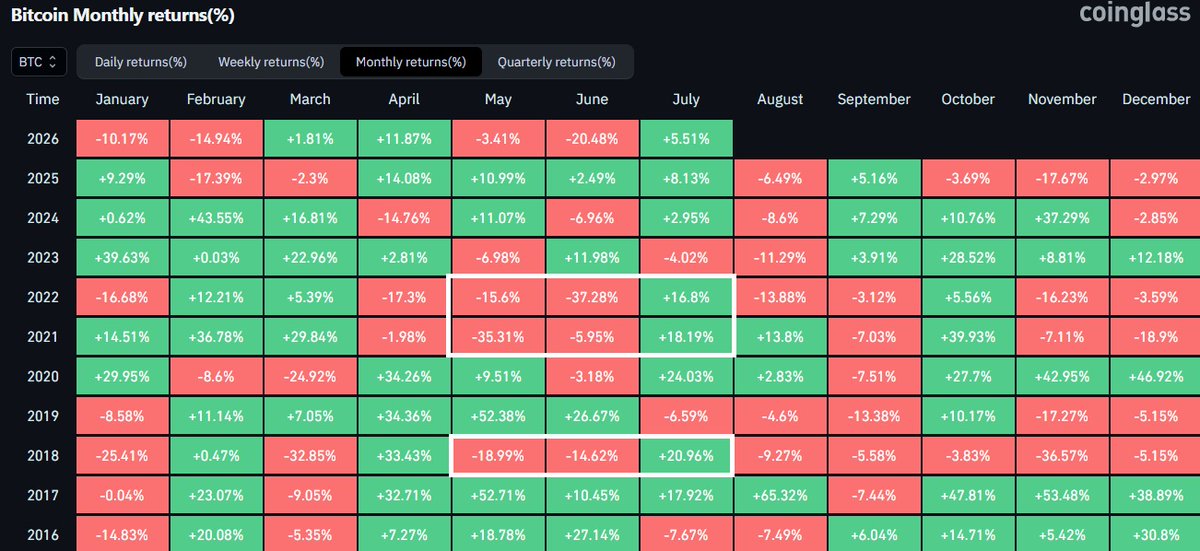Click the -37.28% June 2022 cell
This screenshot has width=1200, height=551.
coord(592,297)
